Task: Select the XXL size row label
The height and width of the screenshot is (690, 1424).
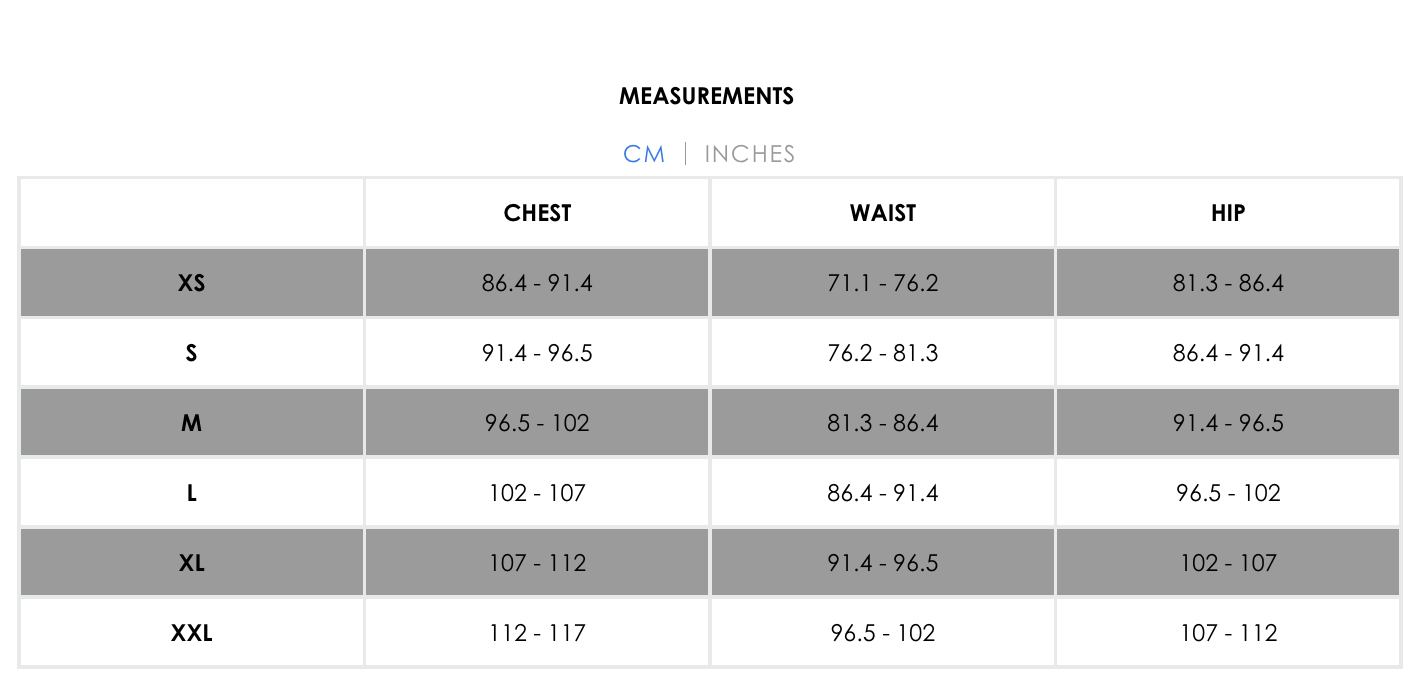Action: point(191,633)
